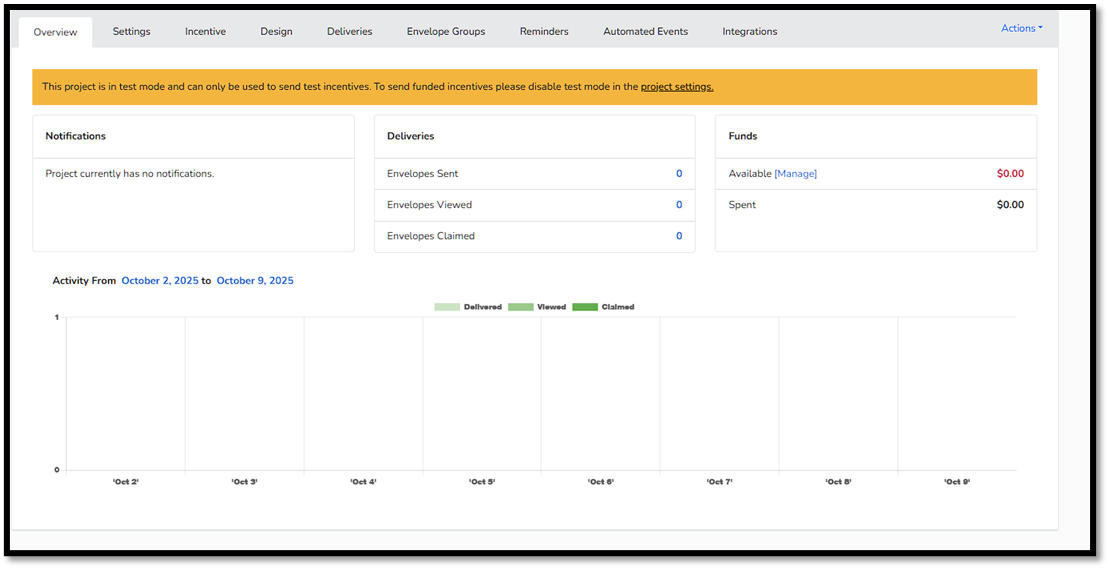This screenshot has width=1109, height=569.
Task: Click the 'Oct 7' chart axis label
Action: [x=719, y=481]
